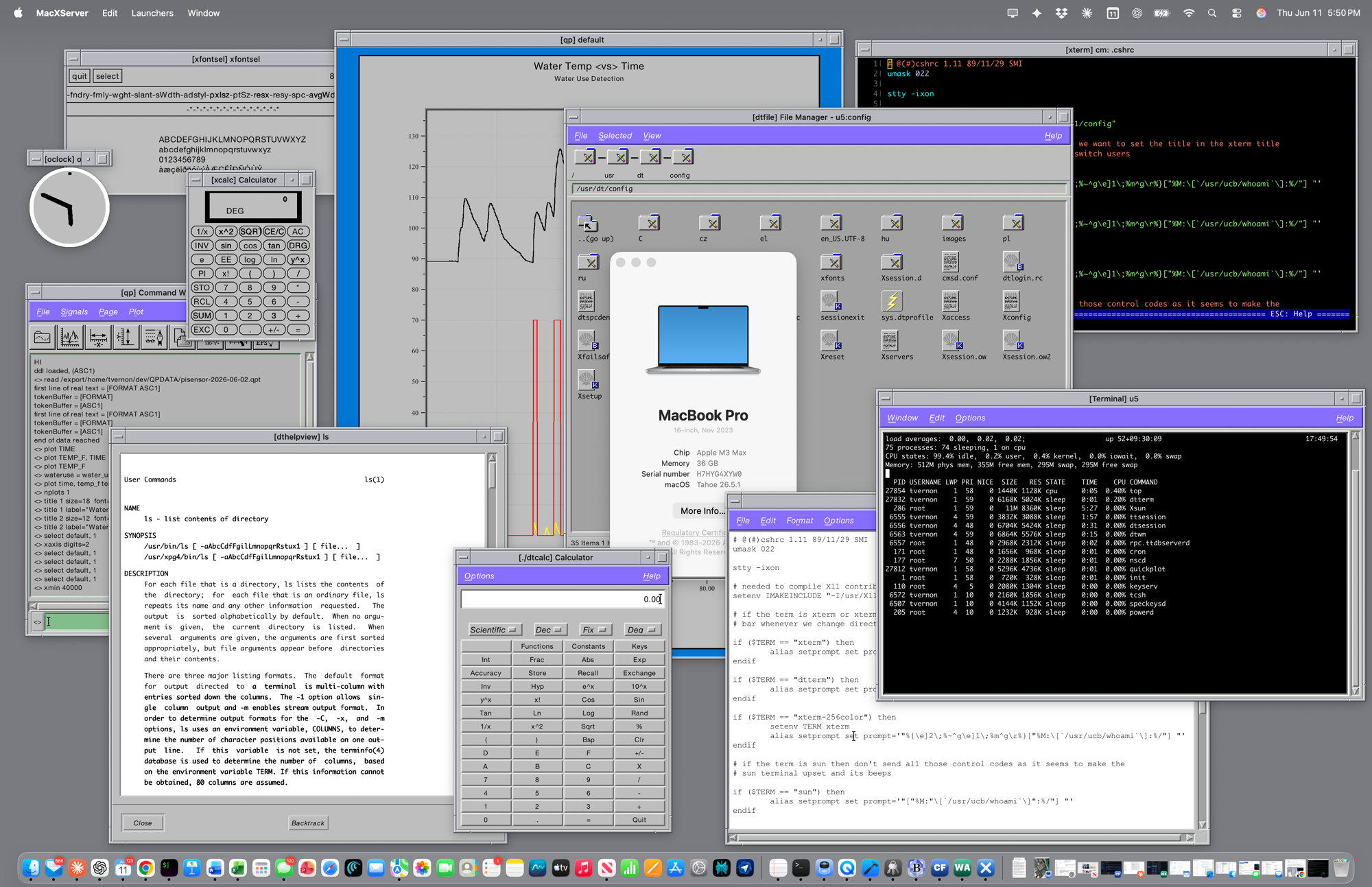Click the 'usr' path folder icon in File Manager
This screenshot has height=887, width=1372.
618,157
